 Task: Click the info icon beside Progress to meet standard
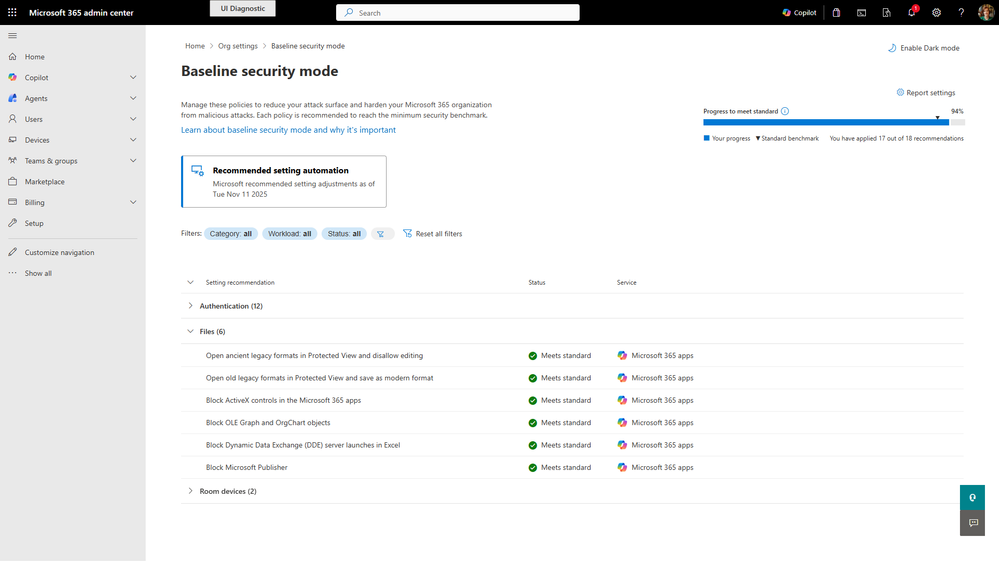tap(785, 111)
